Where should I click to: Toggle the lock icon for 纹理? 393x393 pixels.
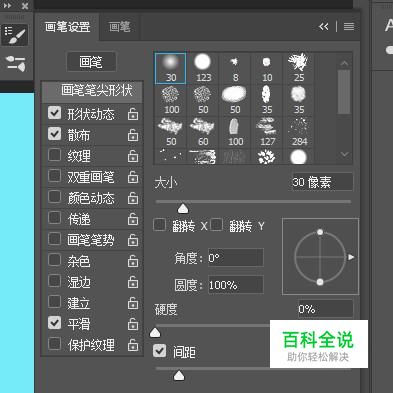pyautogui.click(x=133, y=156)
